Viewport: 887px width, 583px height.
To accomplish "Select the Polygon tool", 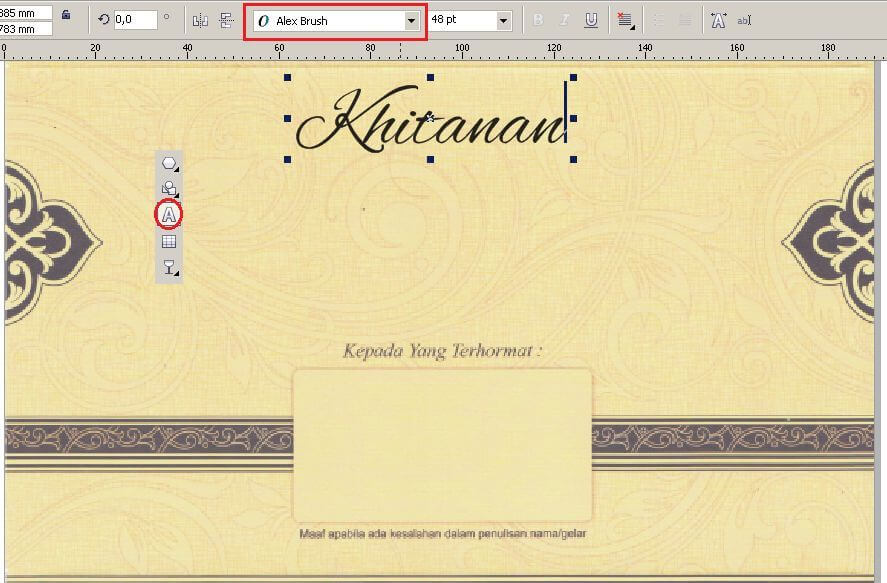I will [x=169, y=163].
